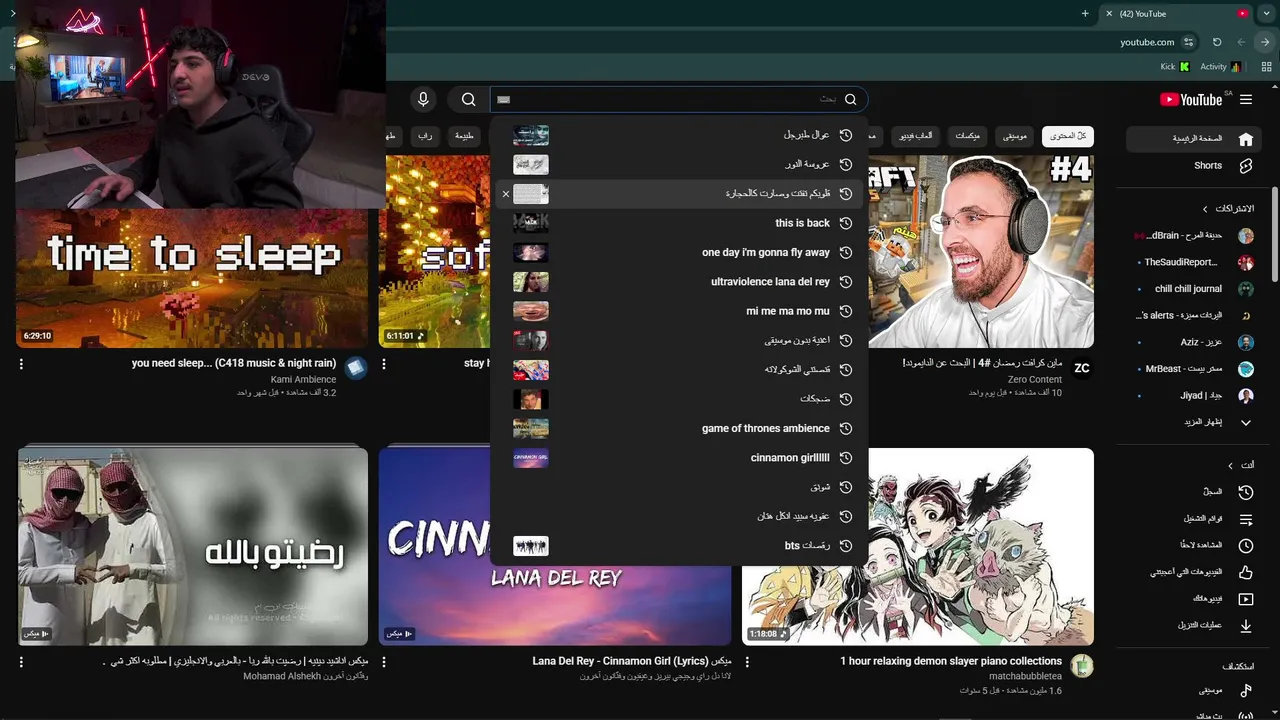Screen dimensions: 1280x720
Task: Open options menu for 'you need sleep' video
Action: point(21,365)
